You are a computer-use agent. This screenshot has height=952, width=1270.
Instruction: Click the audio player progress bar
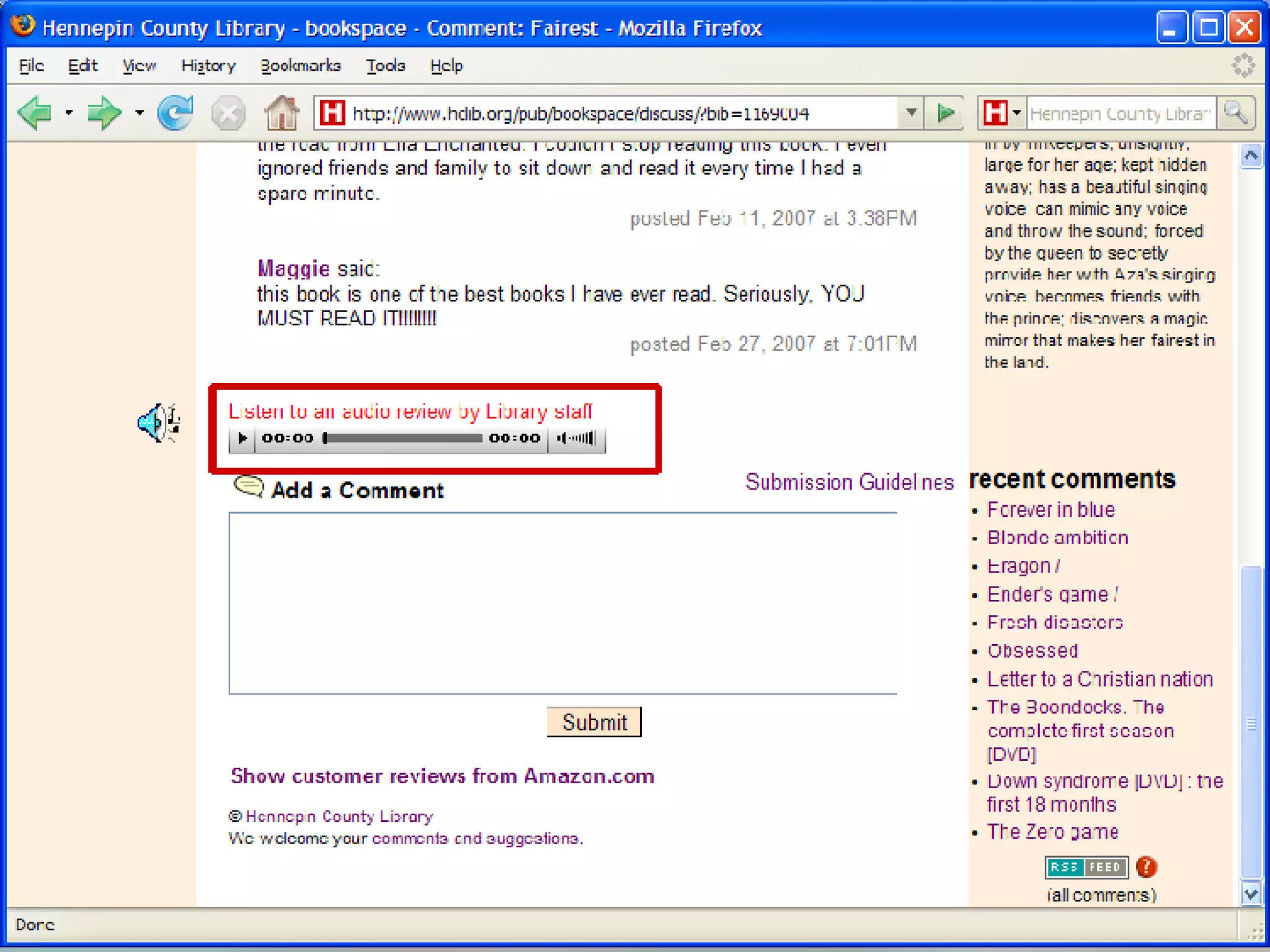pos(403,438)
